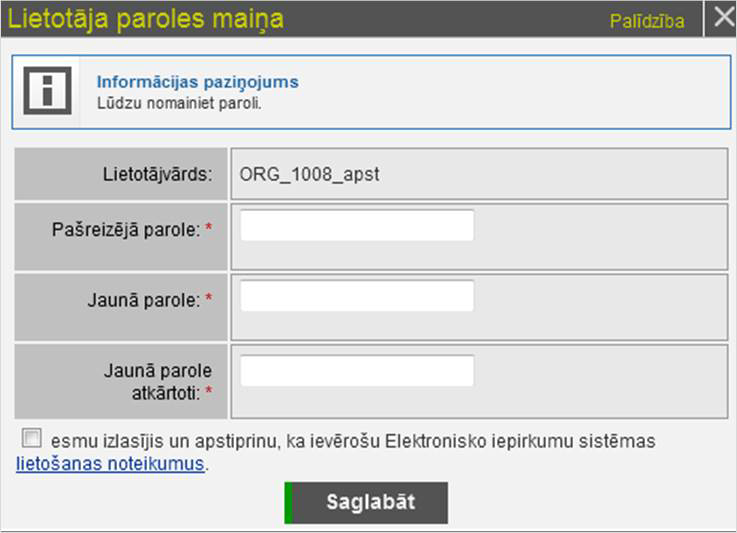The image size is (737, 533).
Task: Click the red asterisk beside "Jaunā parole:"
Action: point(209,301)
